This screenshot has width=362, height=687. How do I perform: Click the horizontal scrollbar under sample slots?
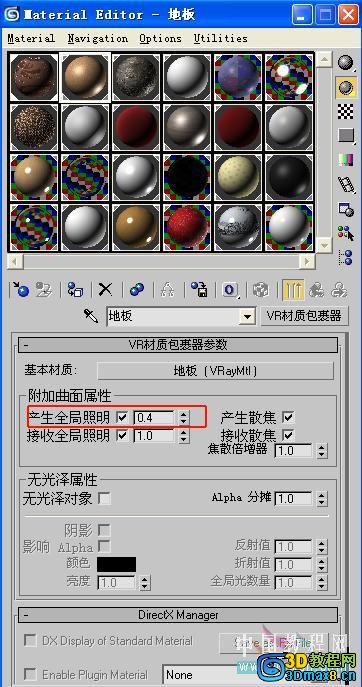(x=161, y=262)
